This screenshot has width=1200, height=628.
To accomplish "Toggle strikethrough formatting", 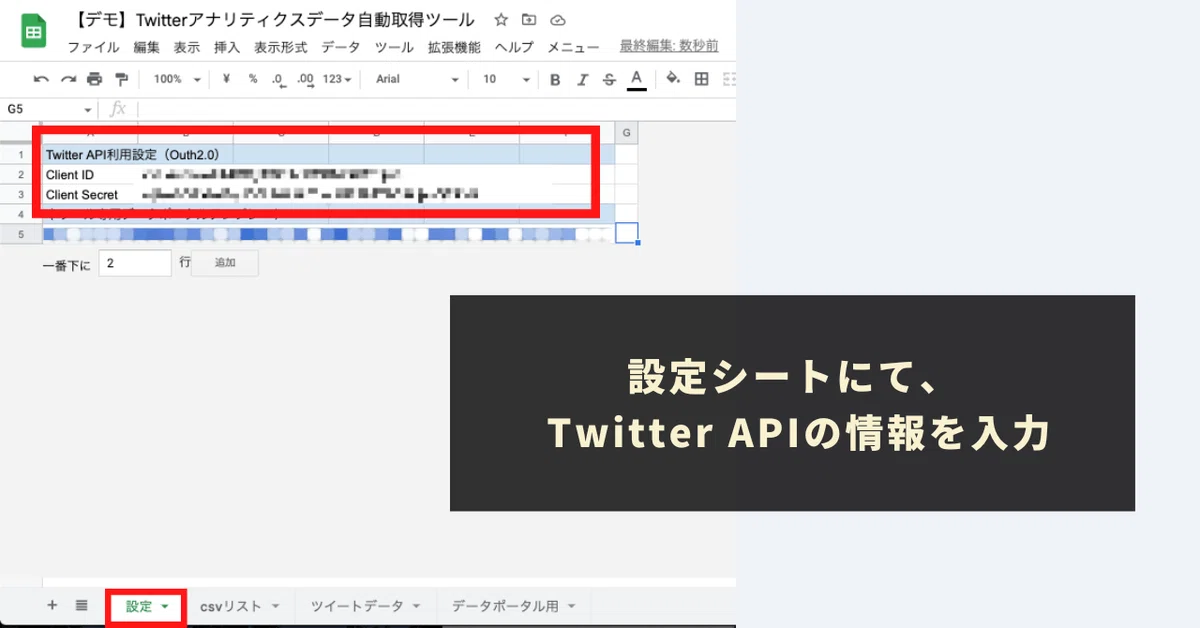I will click(609, 79).
